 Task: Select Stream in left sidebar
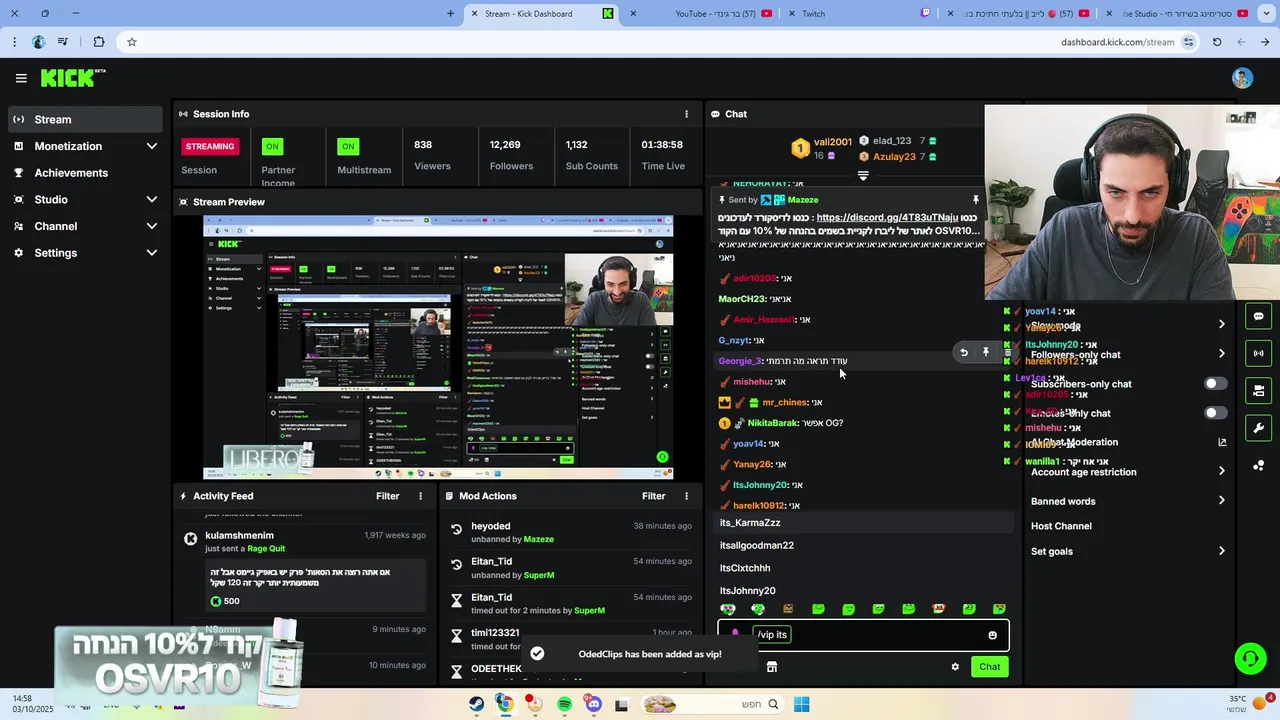[85, 119]
